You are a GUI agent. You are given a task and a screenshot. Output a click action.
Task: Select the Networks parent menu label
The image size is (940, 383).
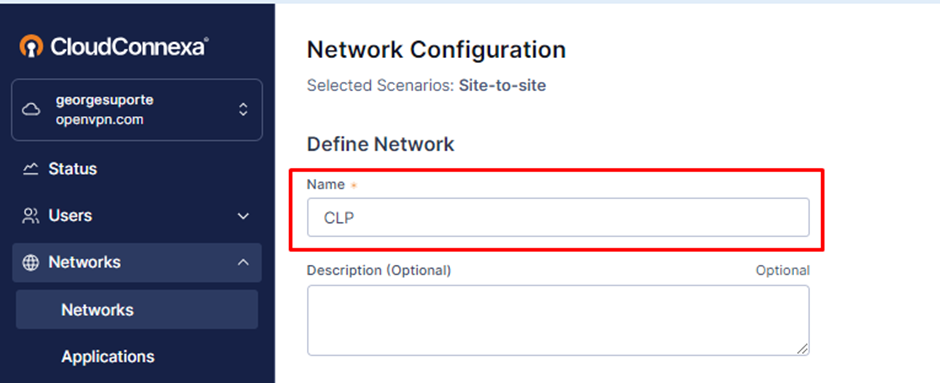click(x=85, y=263)
